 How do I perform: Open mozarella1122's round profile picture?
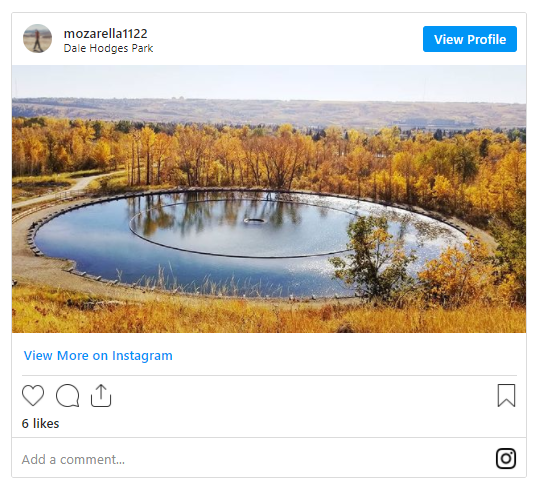tap(37, 38)
